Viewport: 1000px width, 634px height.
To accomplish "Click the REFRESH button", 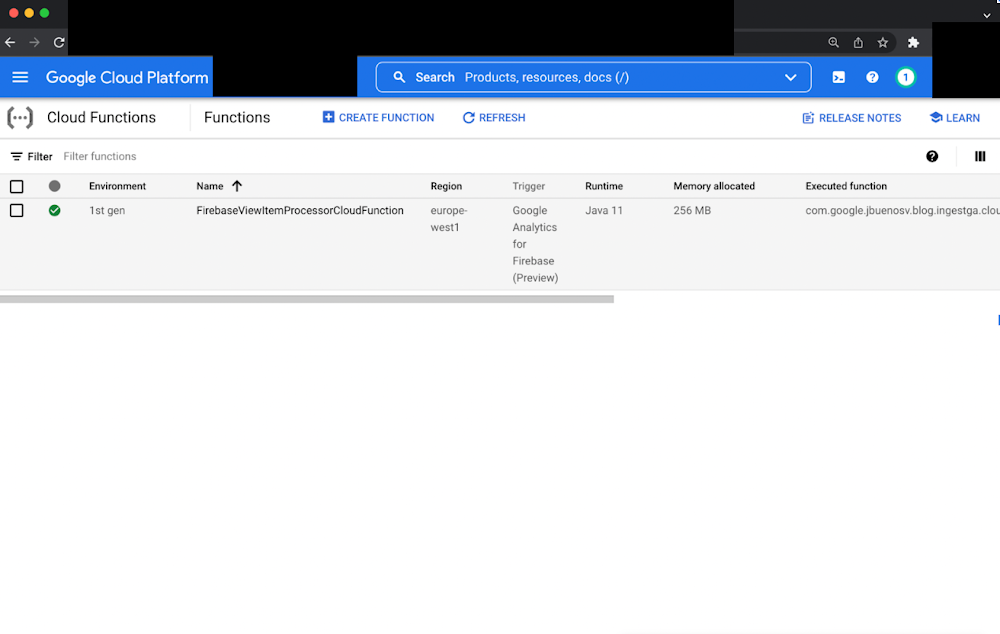I will [494, 117].
